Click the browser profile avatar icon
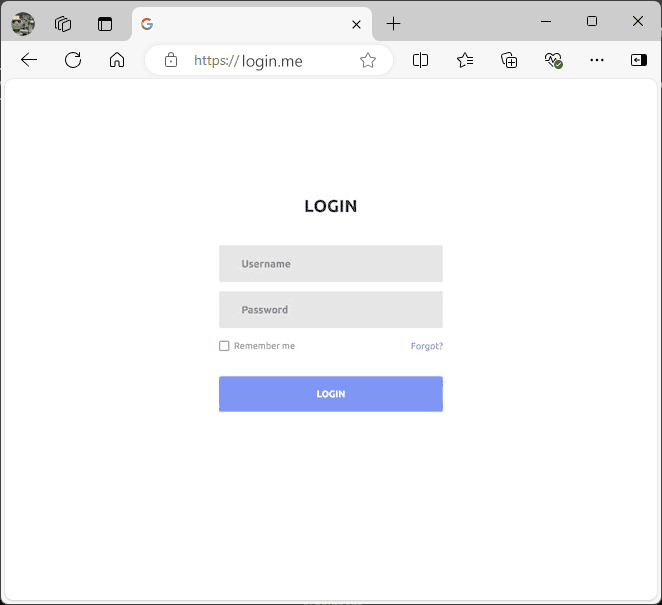Viewport: 662px width, 605px height. point(22,24)
